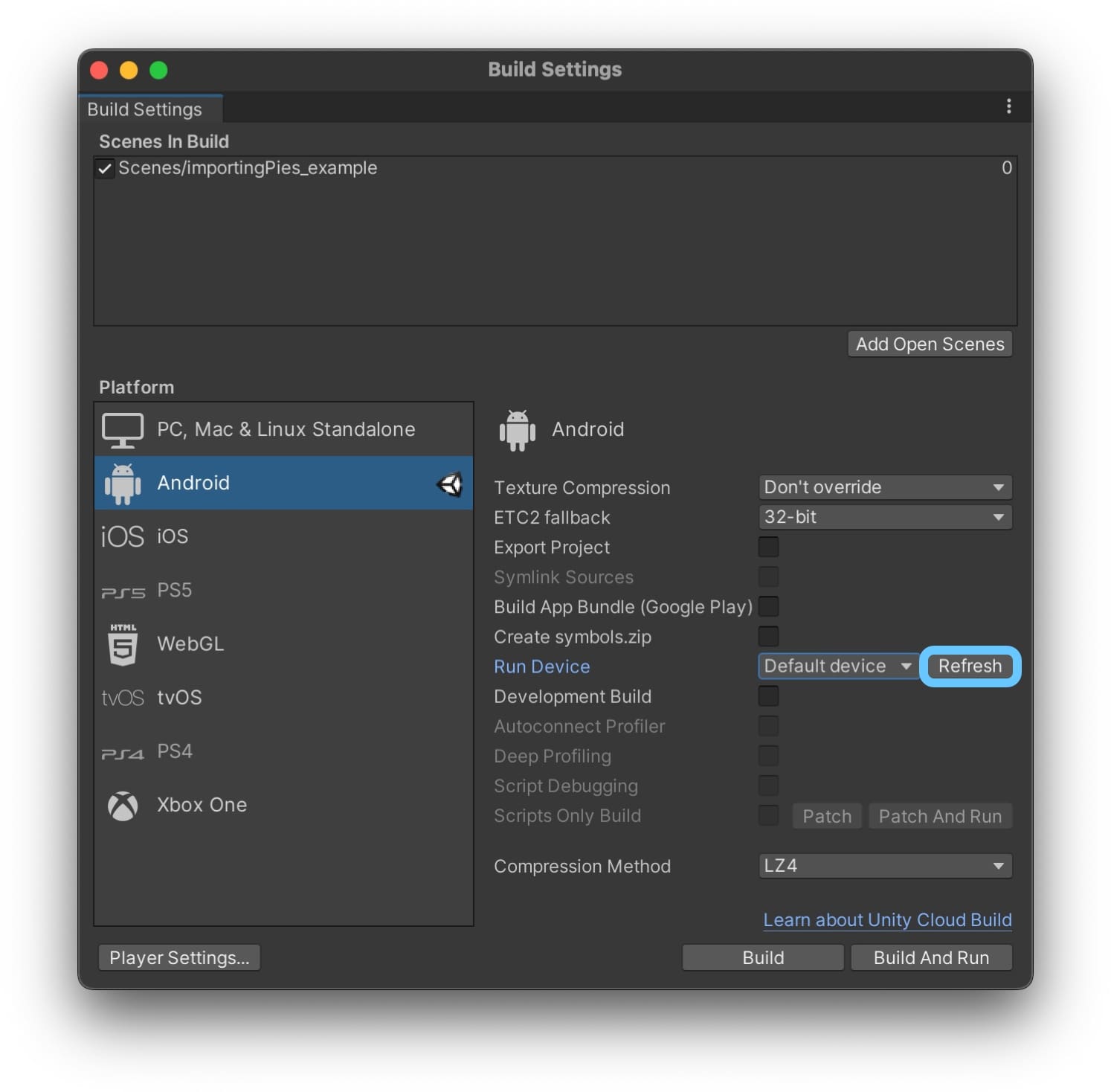Click the Android robot icon in platform list
1111x1092 pixels.
point(123,484)
